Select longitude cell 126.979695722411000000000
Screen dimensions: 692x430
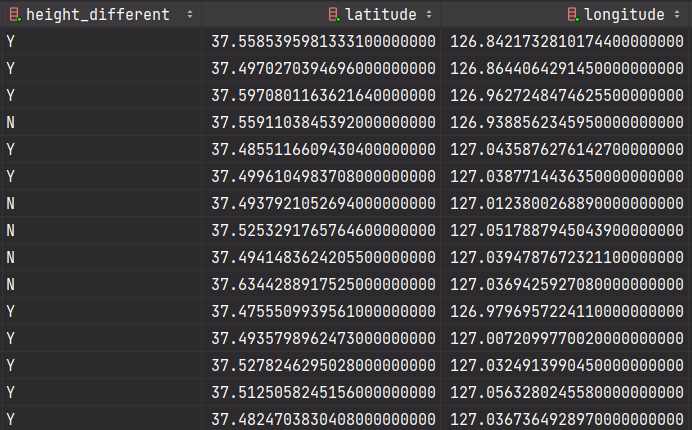(x=566, y=312)
